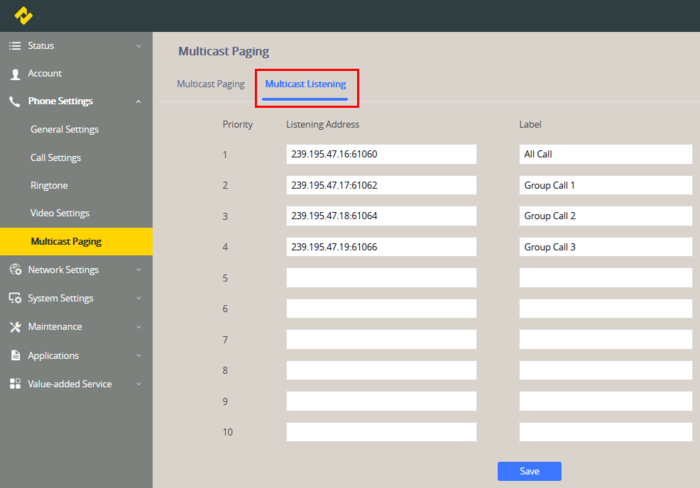The image size is (700, 488).
Task: Click the Grandstream logo icon
Action: (23, 15)
